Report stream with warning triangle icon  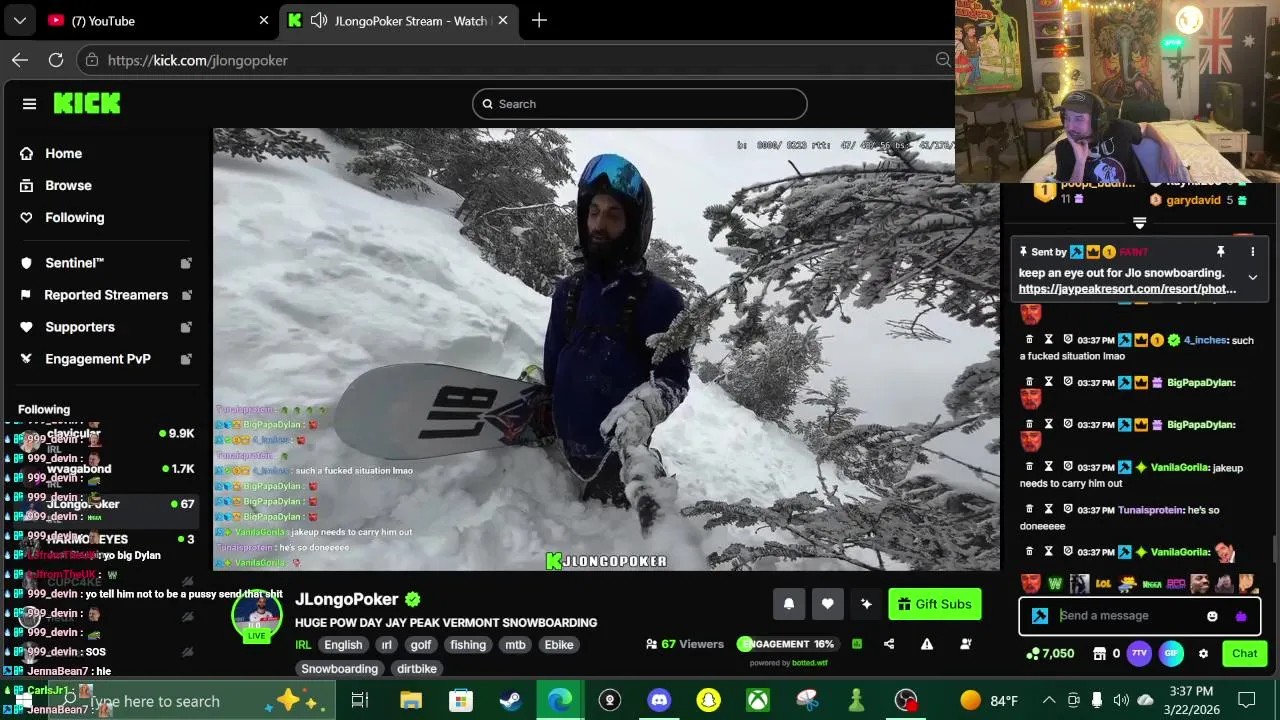pos(927,644)
